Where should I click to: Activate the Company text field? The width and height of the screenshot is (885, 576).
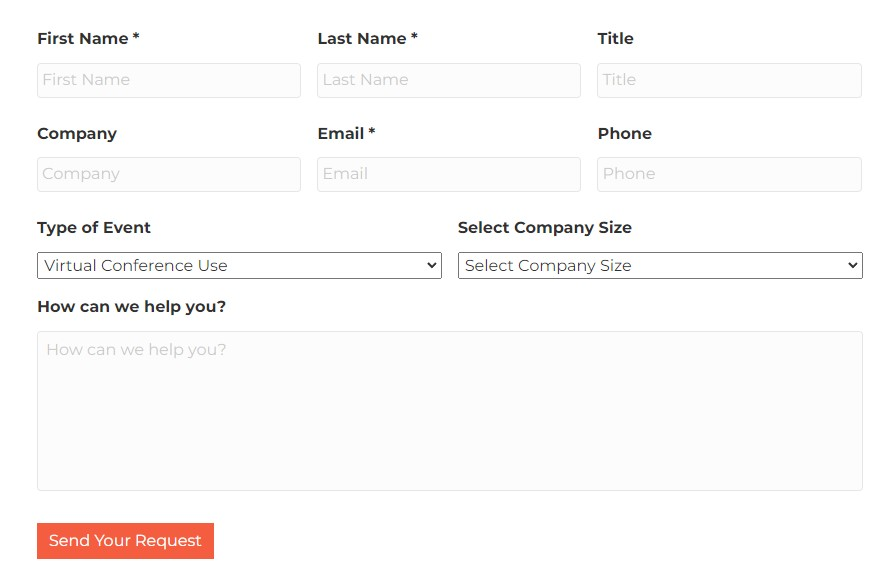[x=169, y=174]
